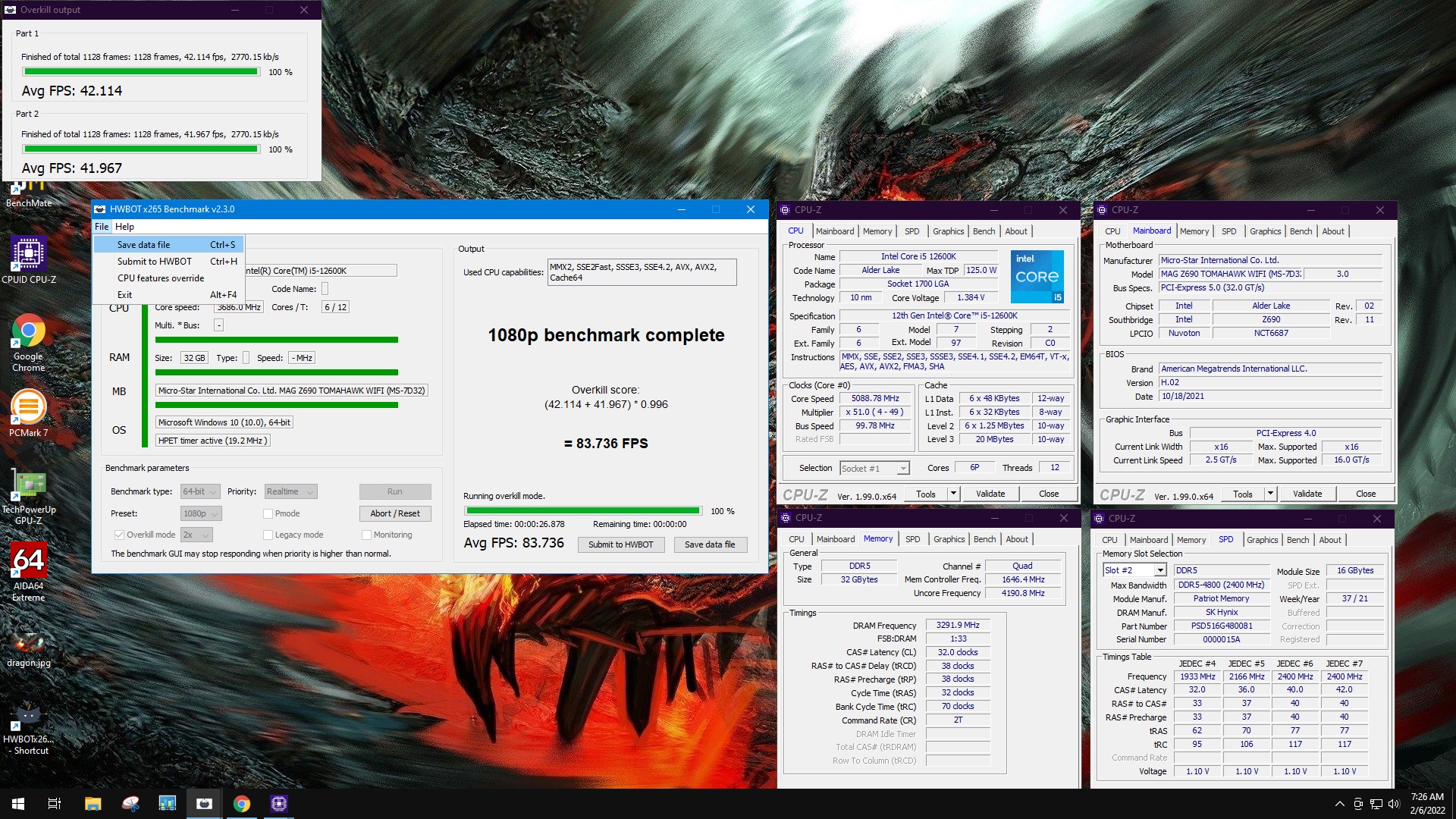Open CPUID CPU-Z desktop icon
1456x819 pixels.
click(29, 260)
